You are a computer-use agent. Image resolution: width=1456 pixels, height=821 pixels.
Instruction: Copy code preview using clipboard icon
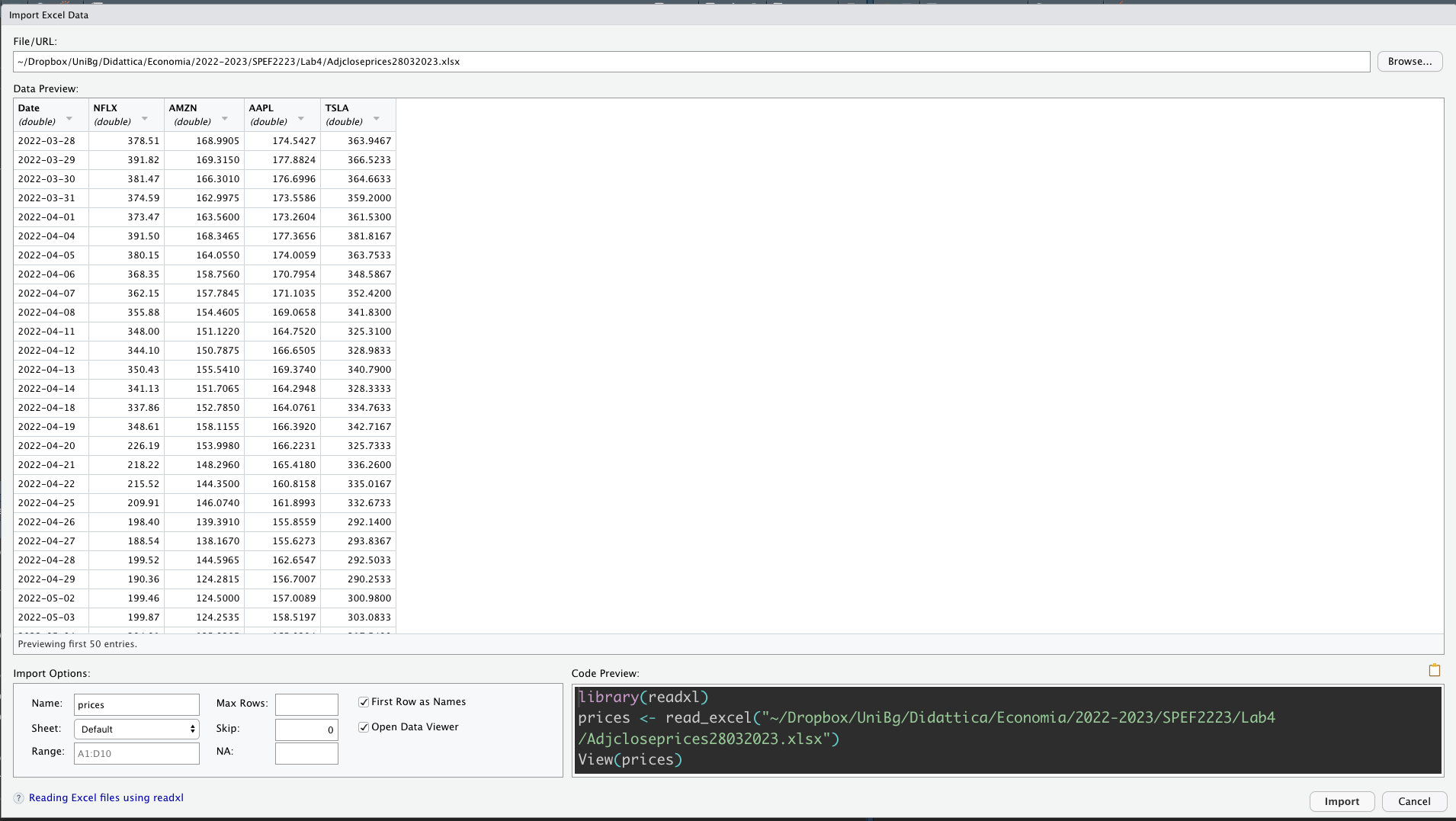(x=1434, y=671)
